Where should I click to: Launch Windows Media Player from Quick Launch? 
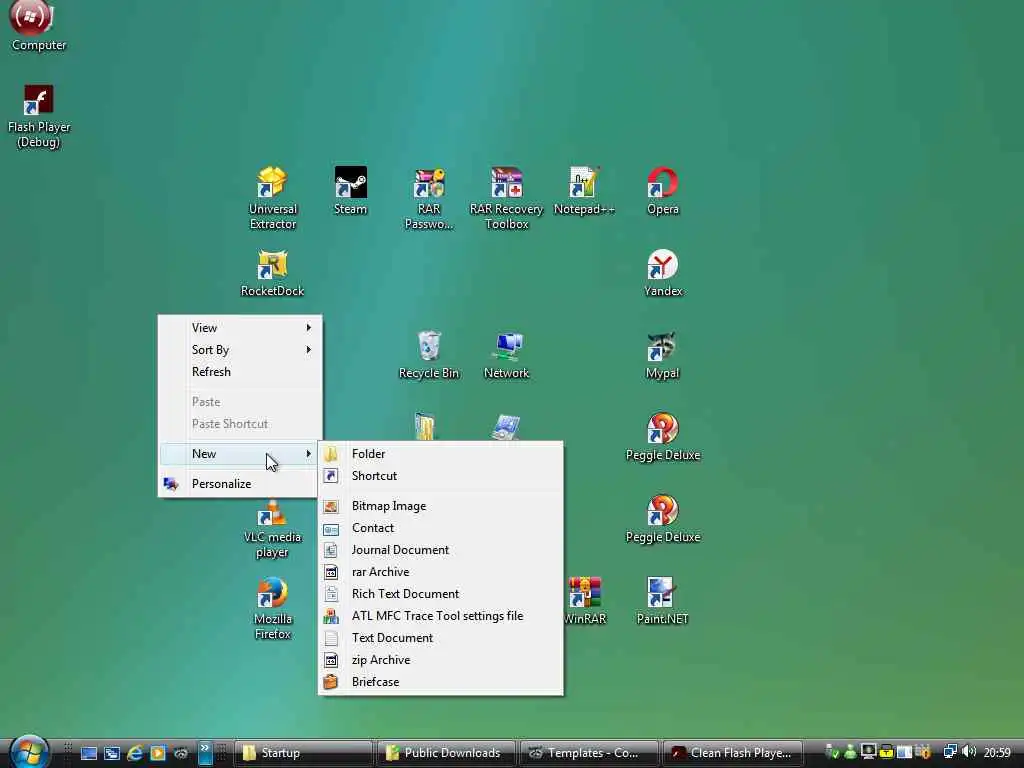tap(157, 753)
